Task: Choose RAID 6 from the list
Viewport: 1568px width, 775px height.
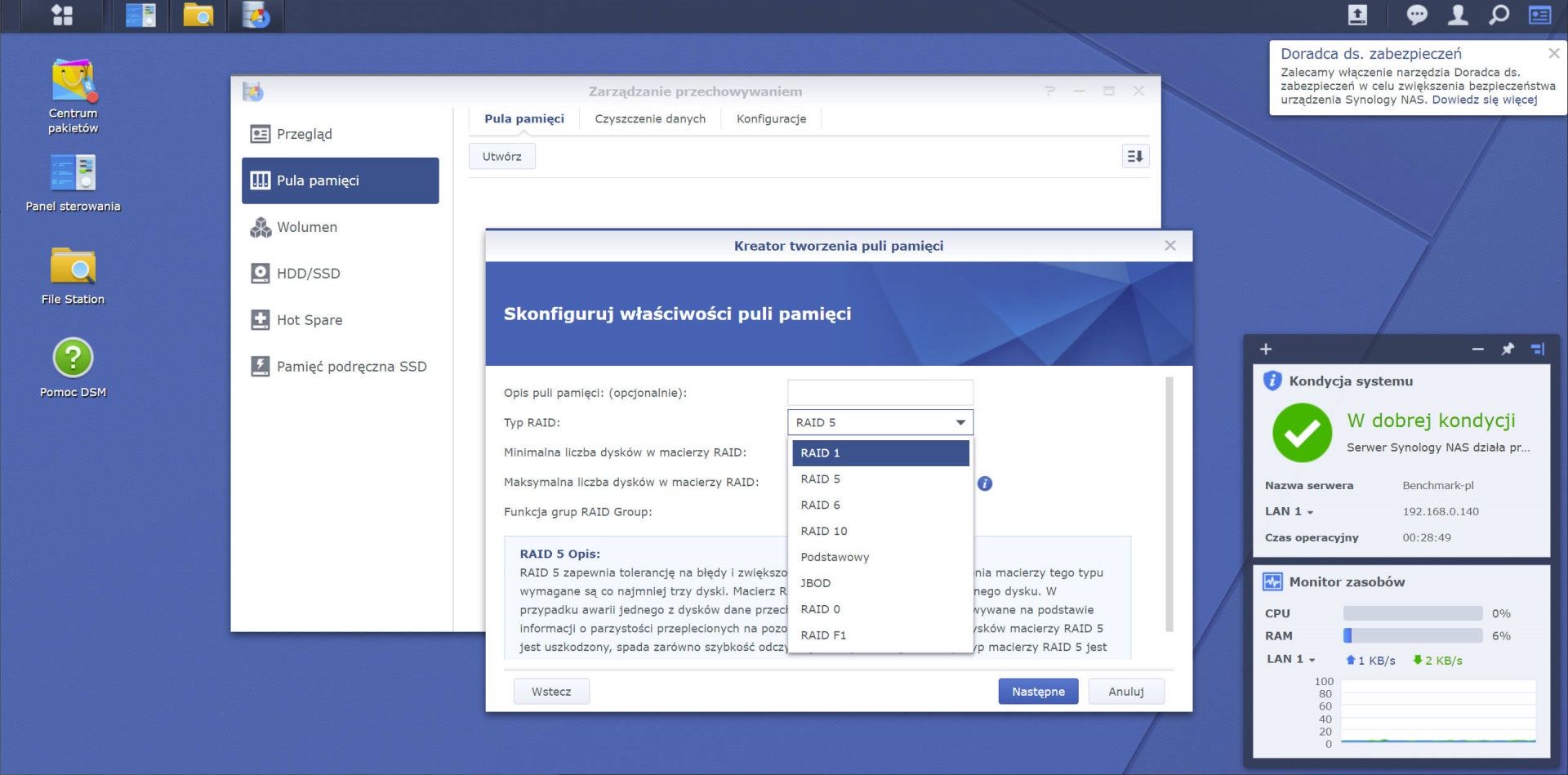Action: click(880, 506)
